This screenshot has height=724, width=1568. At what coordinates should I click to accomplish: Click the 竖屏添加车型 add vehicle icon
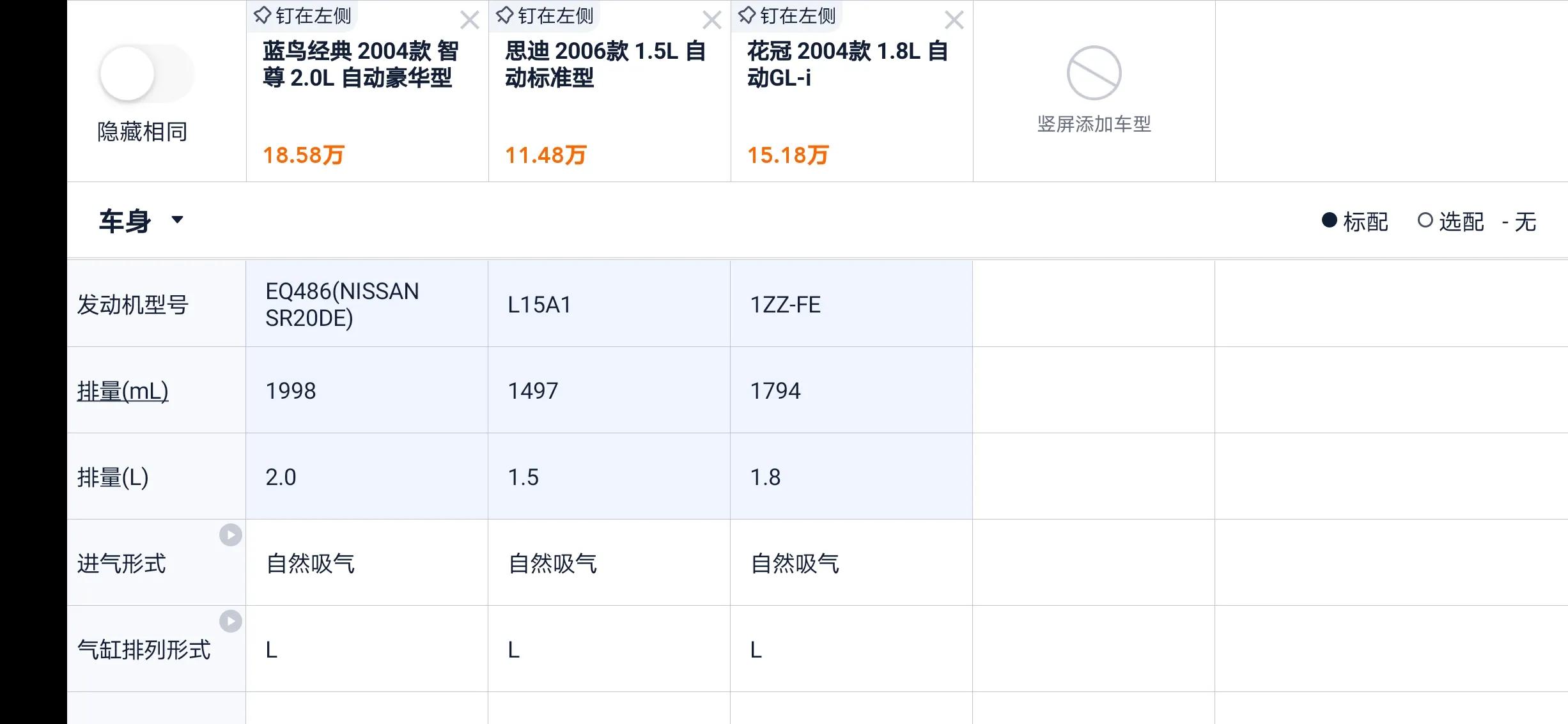pyautogui.click(x=1094, y=73)
